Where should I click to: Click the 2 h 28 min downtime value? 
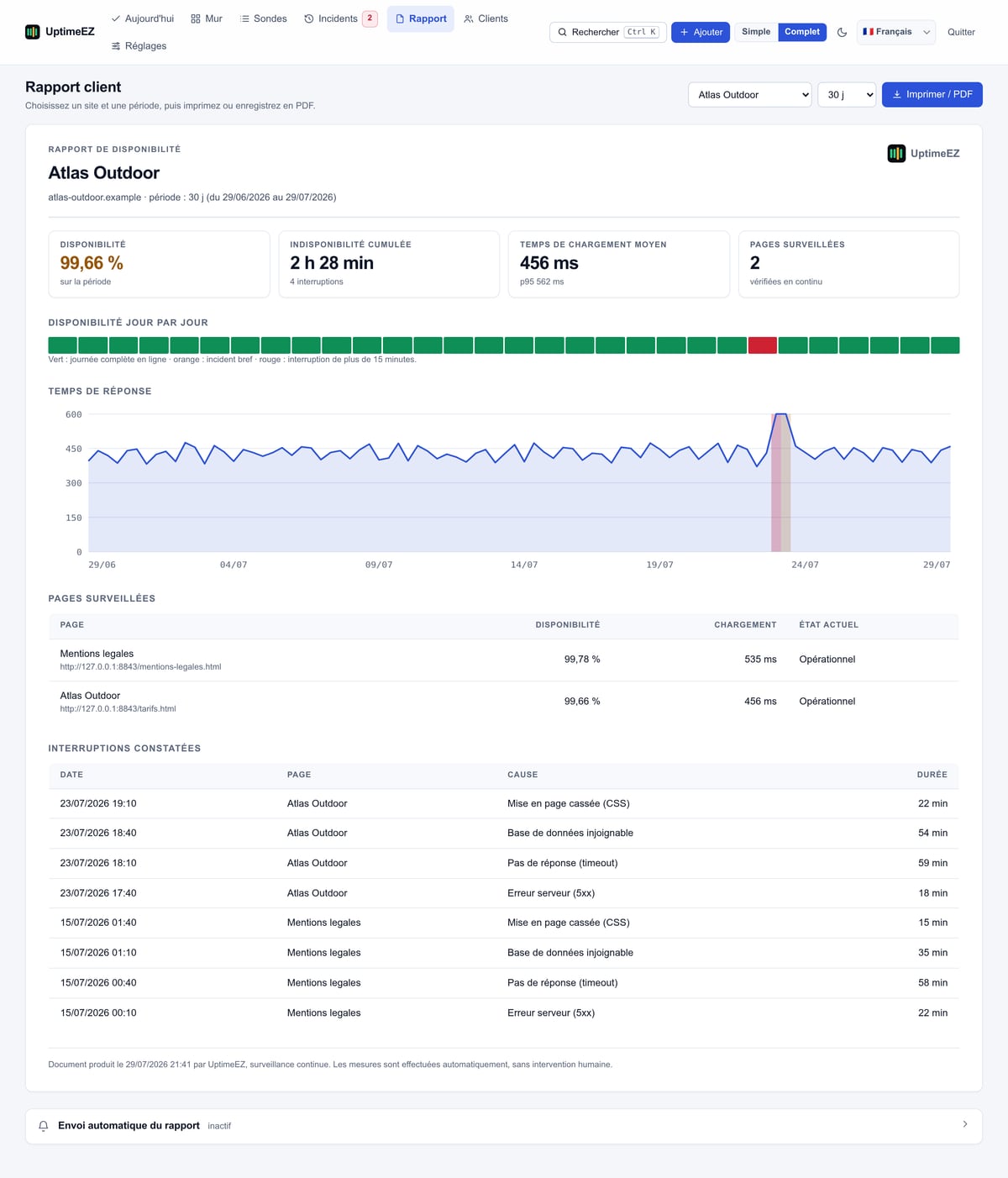pos(332,263)
